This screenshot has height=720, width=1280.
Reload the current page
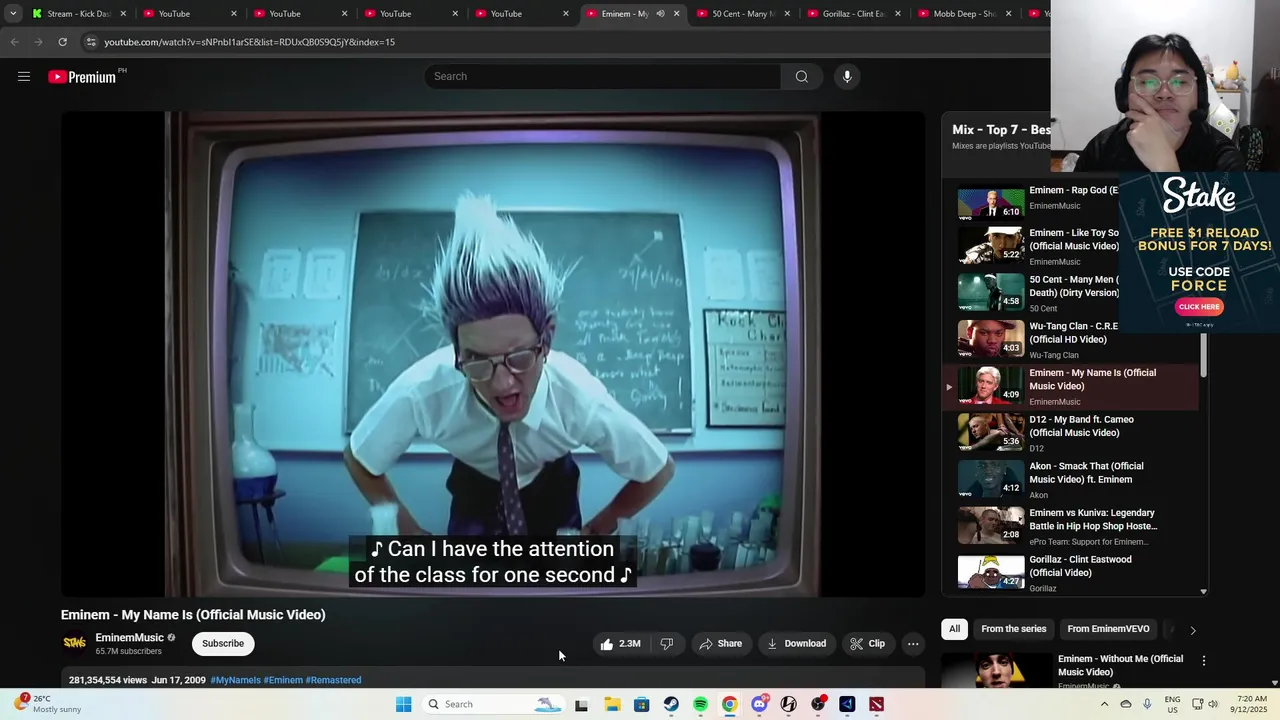click(62, 42)
